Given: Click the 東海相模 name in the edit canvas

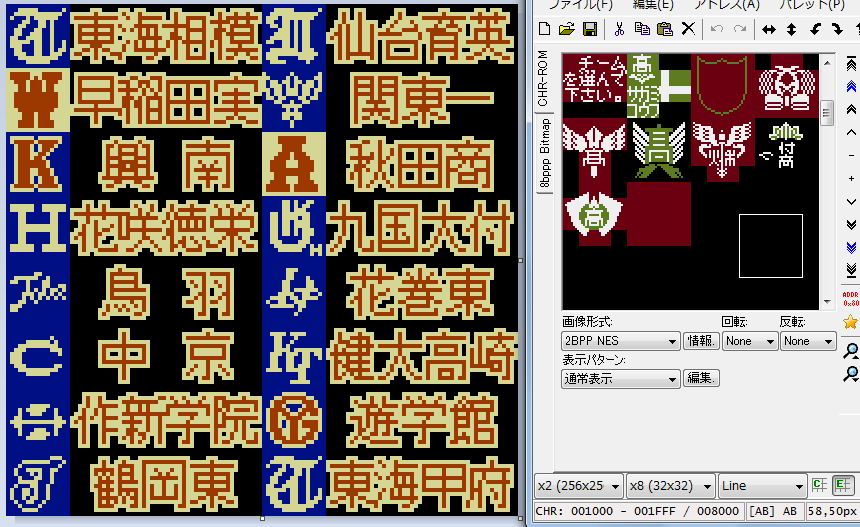Looking at the screenshot, I should (166, 36).
